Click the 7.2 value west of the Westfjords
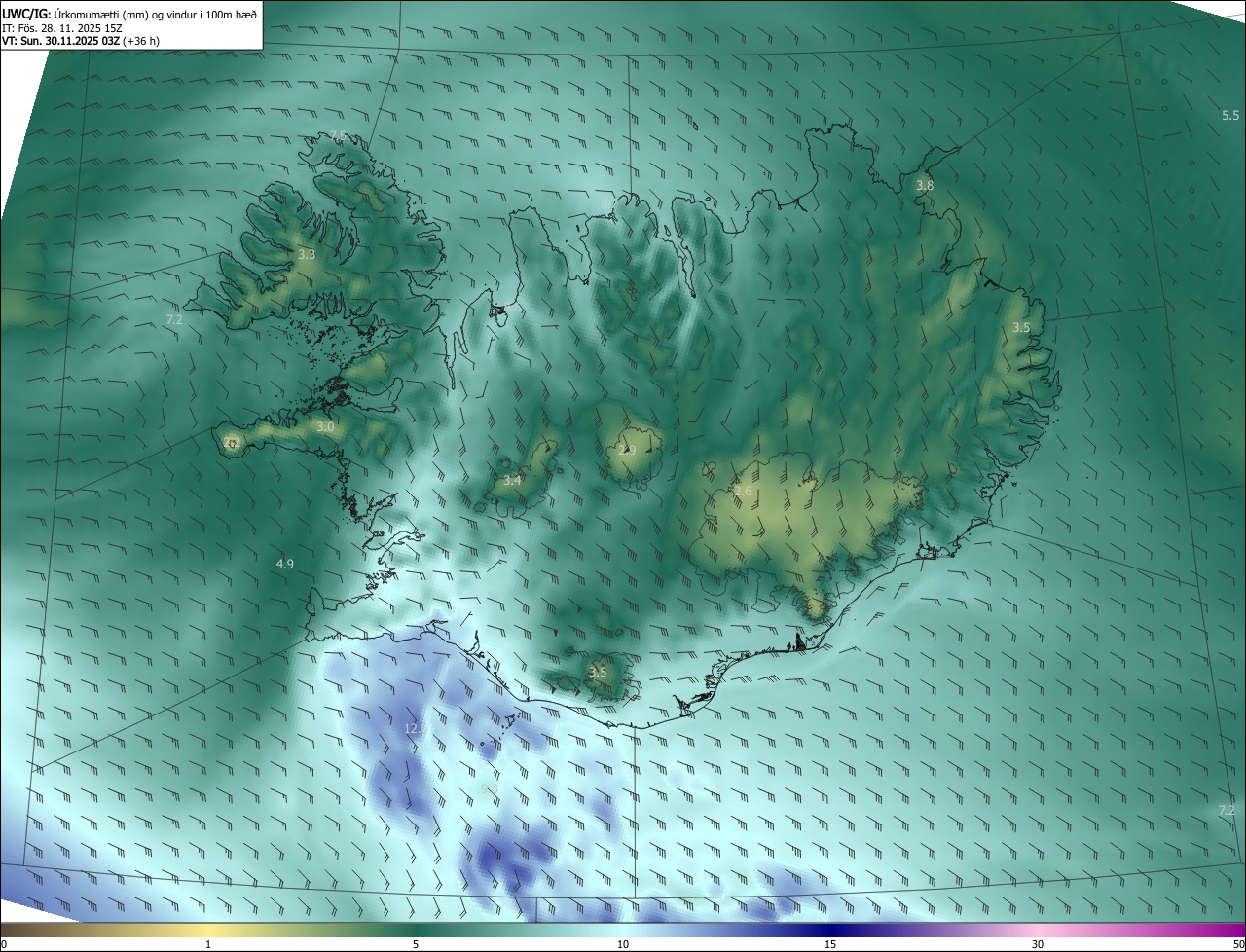 [x=174, y=319]
